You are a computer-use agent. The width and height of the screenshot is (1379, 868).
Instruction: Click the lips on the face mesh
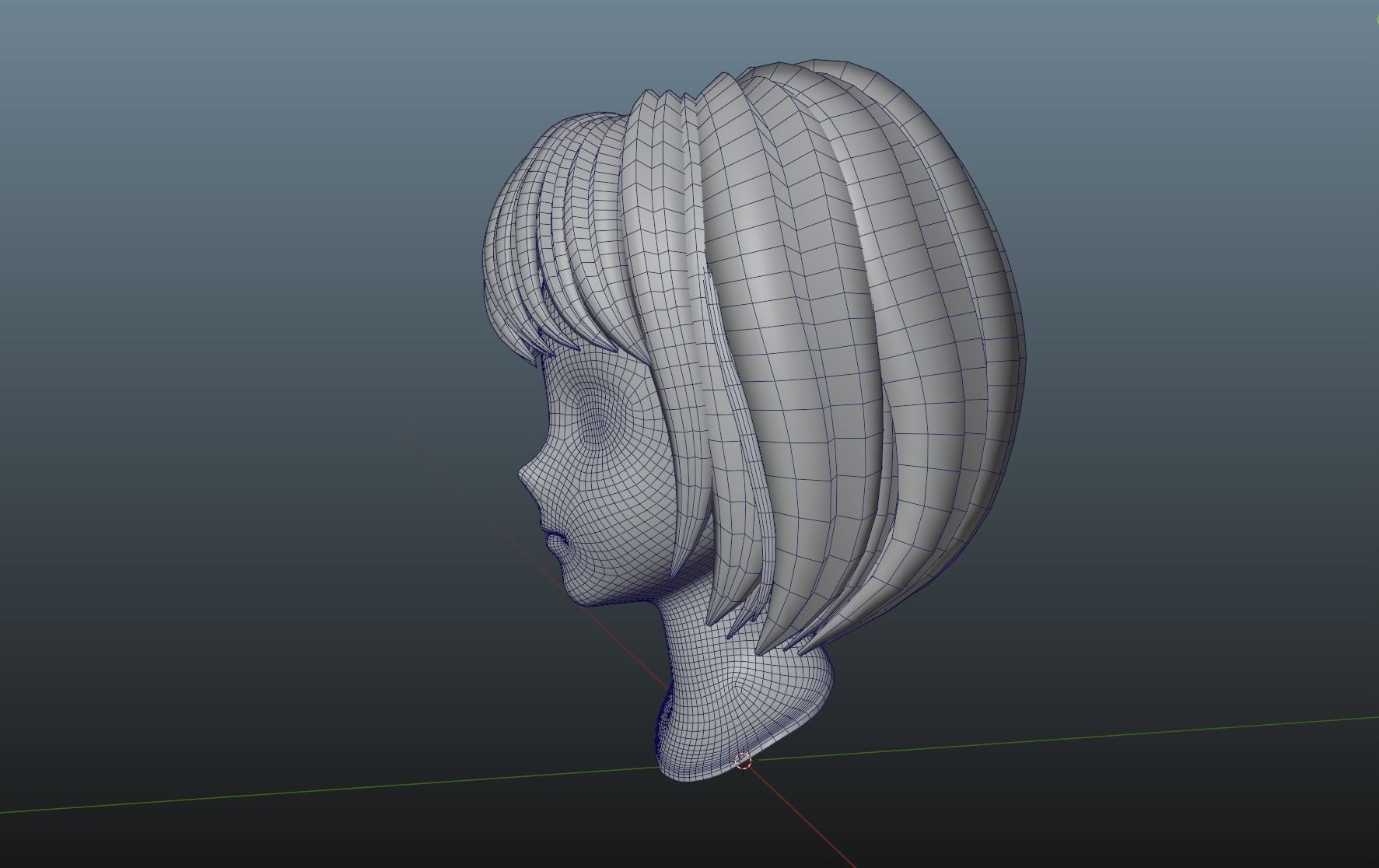[x=555, y=542]
